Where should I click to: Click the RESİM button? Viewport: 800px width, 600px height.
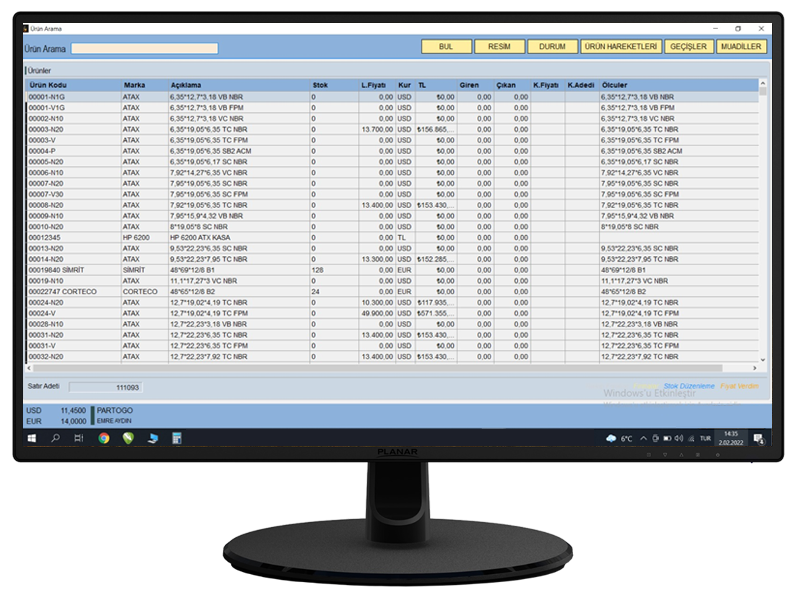tap(499, 46)
